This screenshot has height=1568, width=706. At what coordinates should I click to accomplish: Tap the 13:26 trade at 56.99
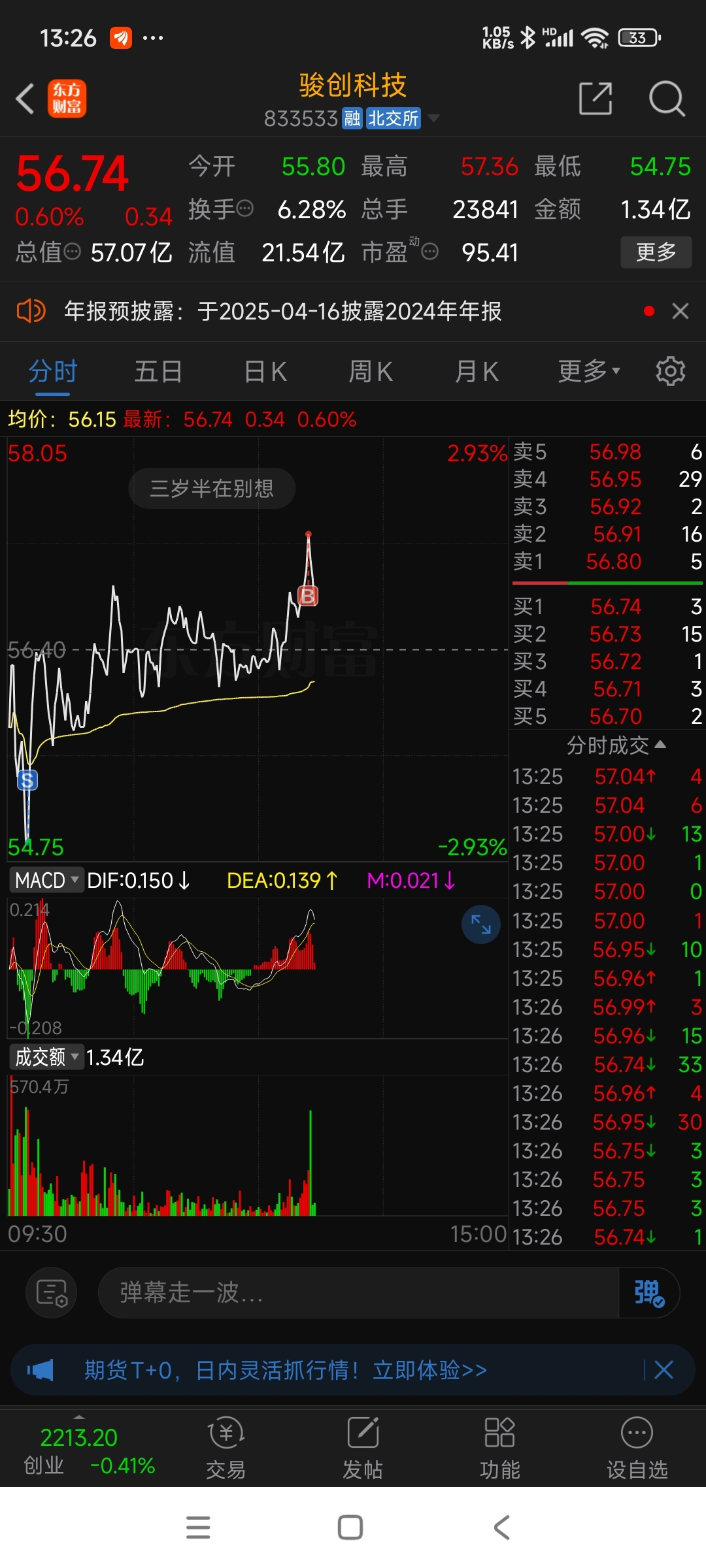pyautogui.click(x=607, y=1007)
